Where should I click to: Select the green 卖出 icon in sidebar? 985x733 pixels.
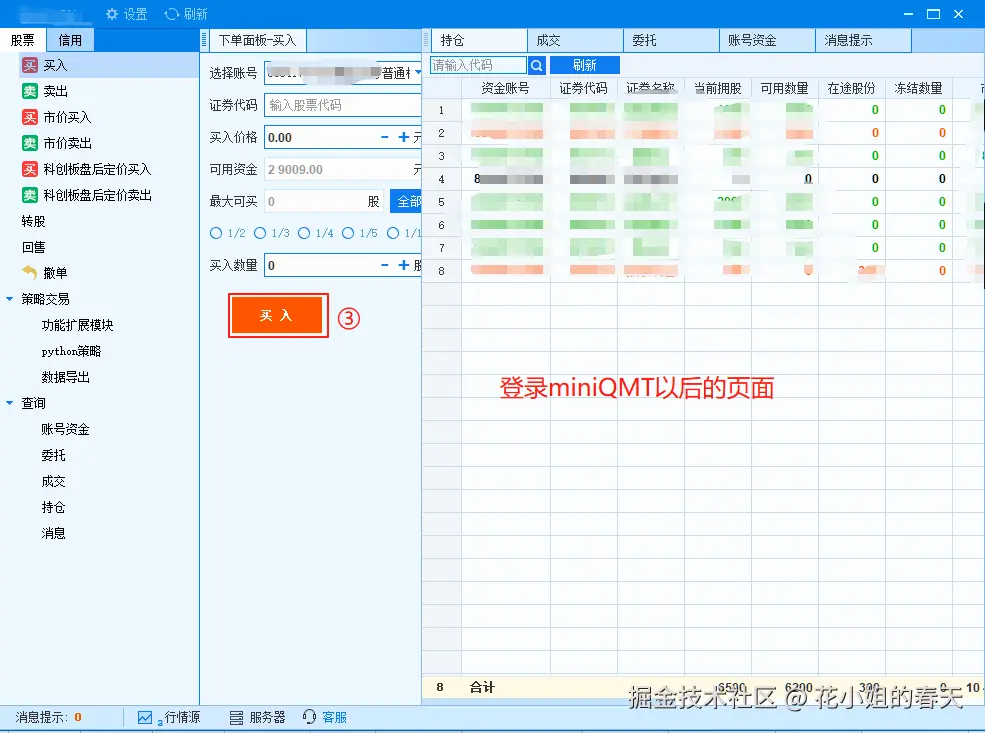click(x=30, y=91)
